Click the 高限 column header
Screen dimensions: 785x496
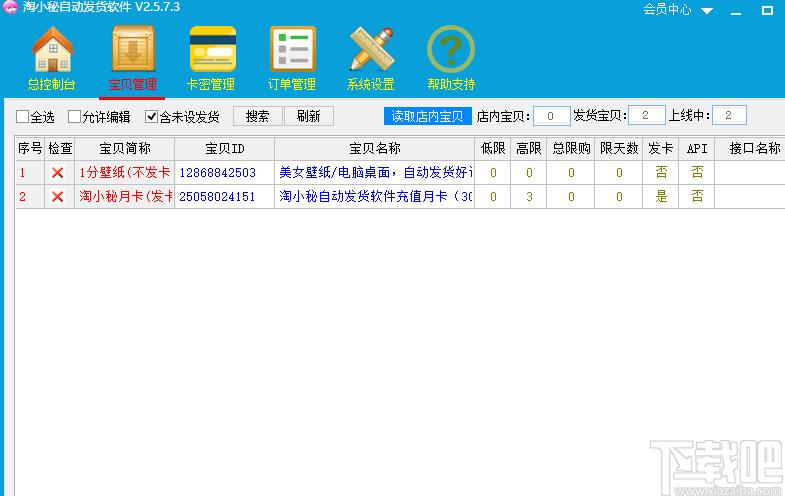point(529,148)
